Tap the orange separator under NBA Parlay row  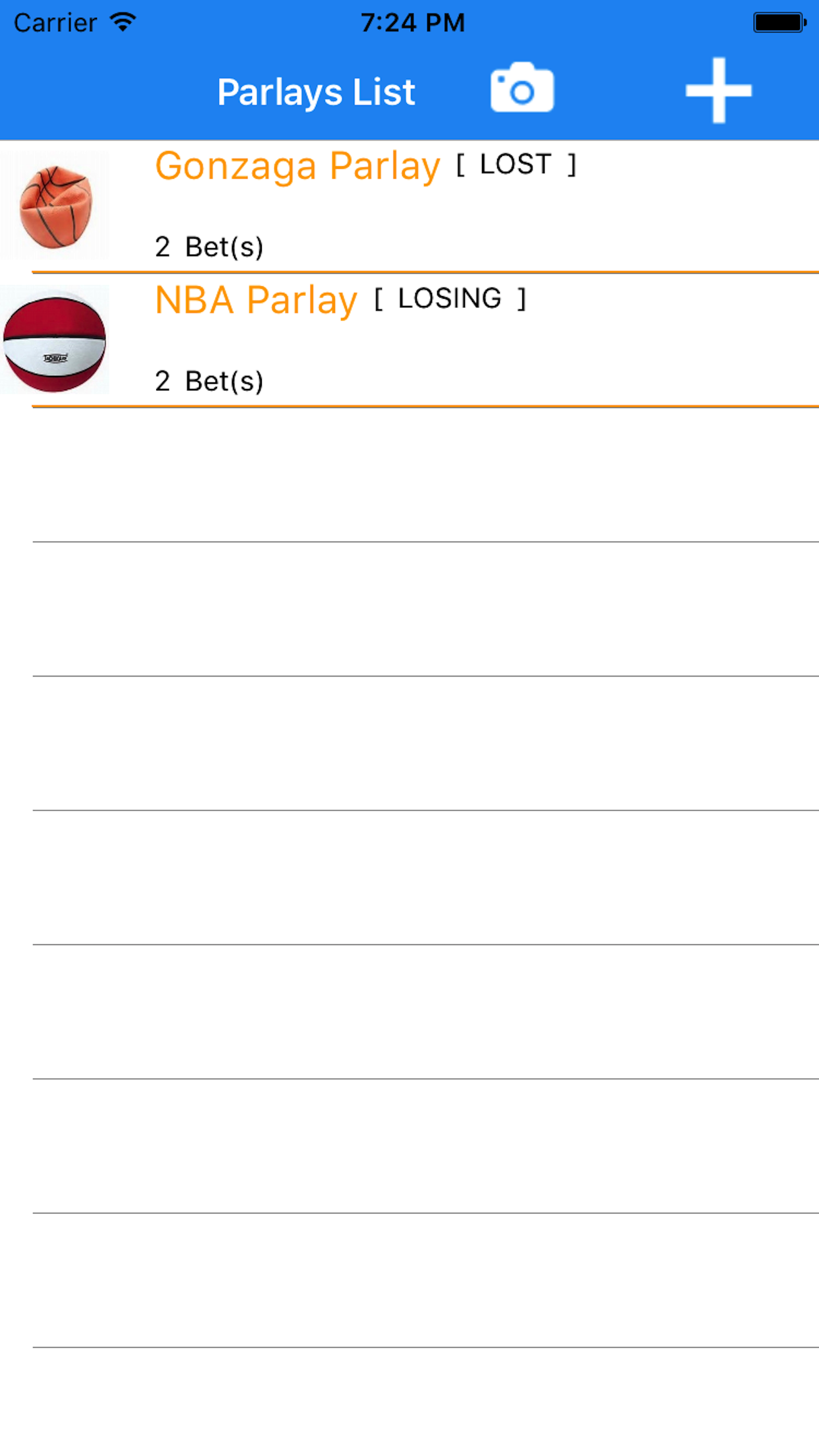[x=425, y=406]
